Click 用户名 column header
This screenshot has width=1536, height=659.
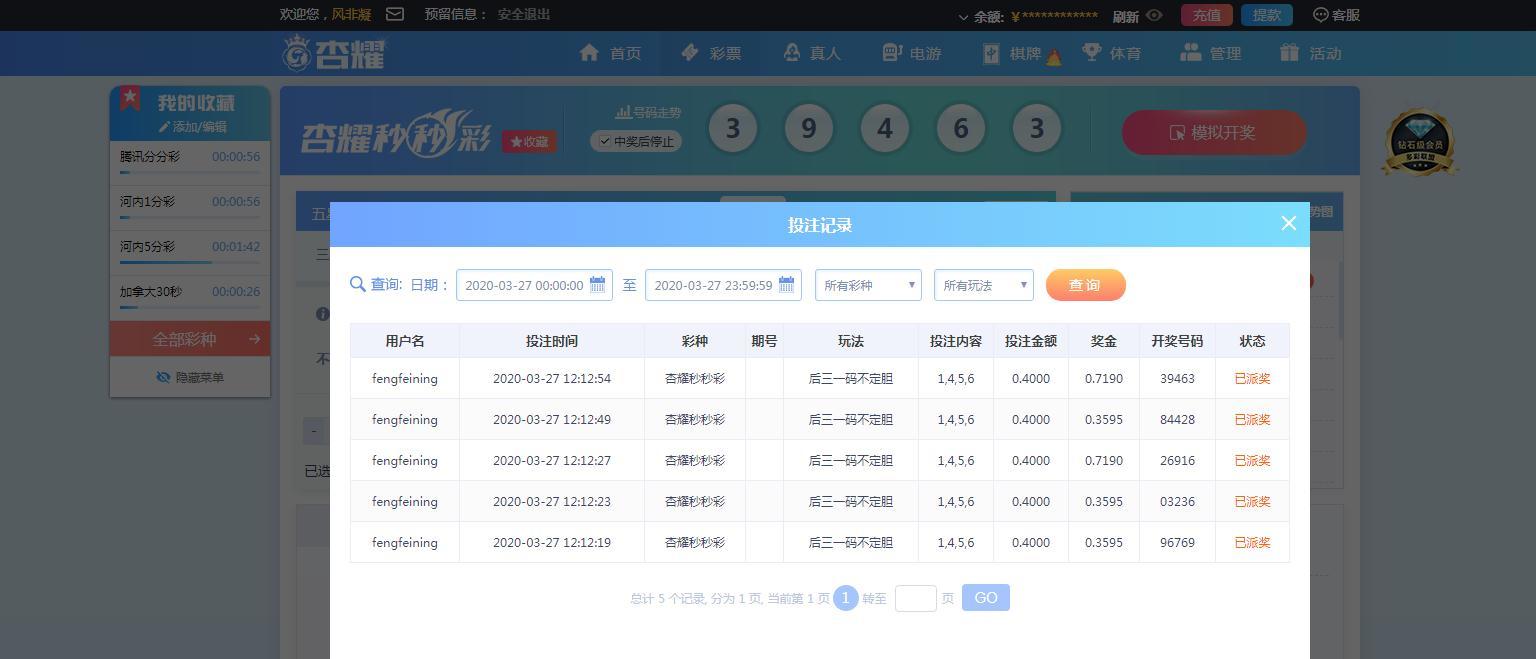(x=405, y=341)
